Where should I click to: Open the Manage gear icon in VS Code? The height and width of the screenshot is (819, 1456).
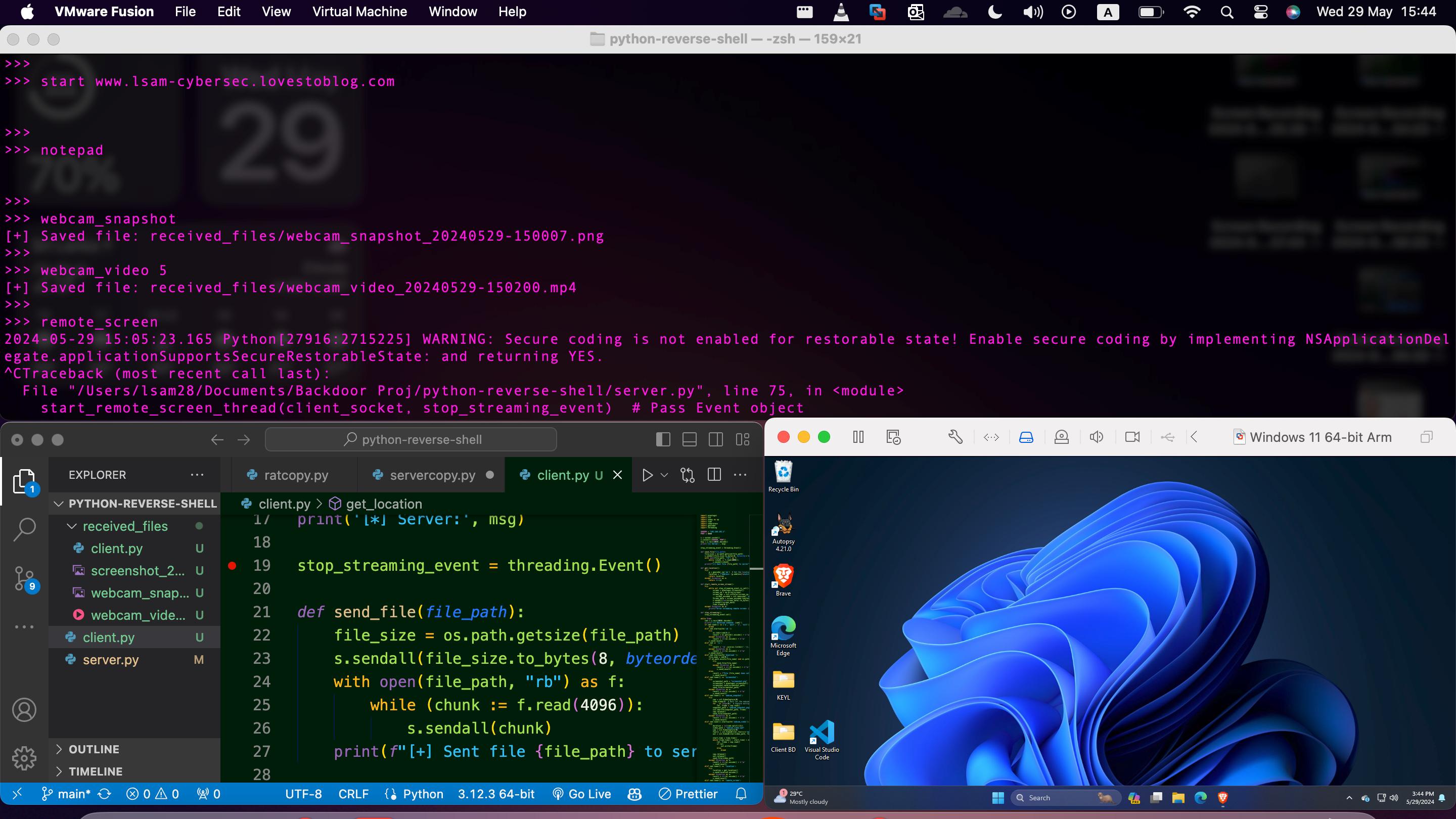(x=24, y=758)
